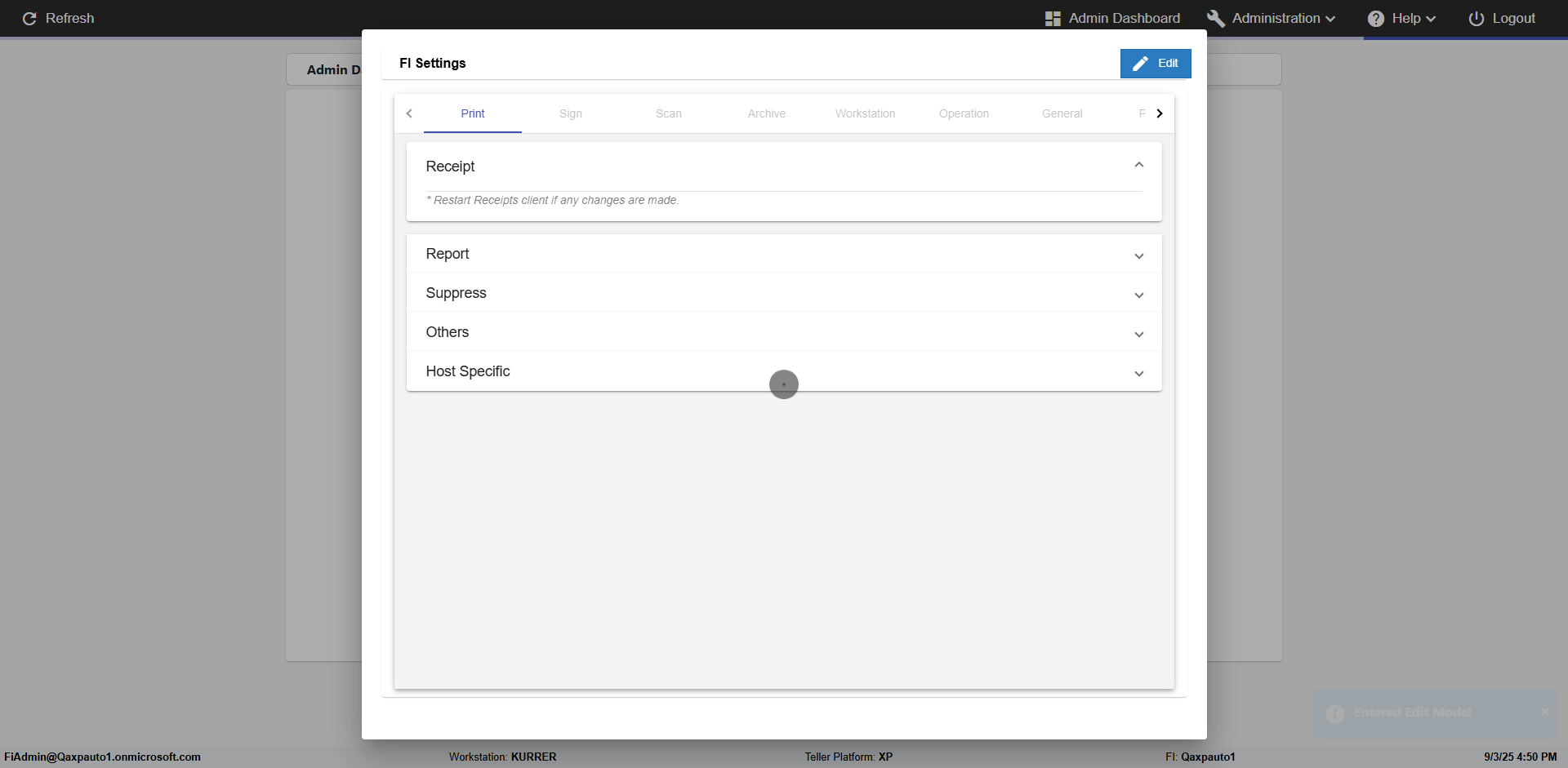This screenshot has width=1568, height=768.
Task: Click the info icon in the notification
Action: (1335, 714)
